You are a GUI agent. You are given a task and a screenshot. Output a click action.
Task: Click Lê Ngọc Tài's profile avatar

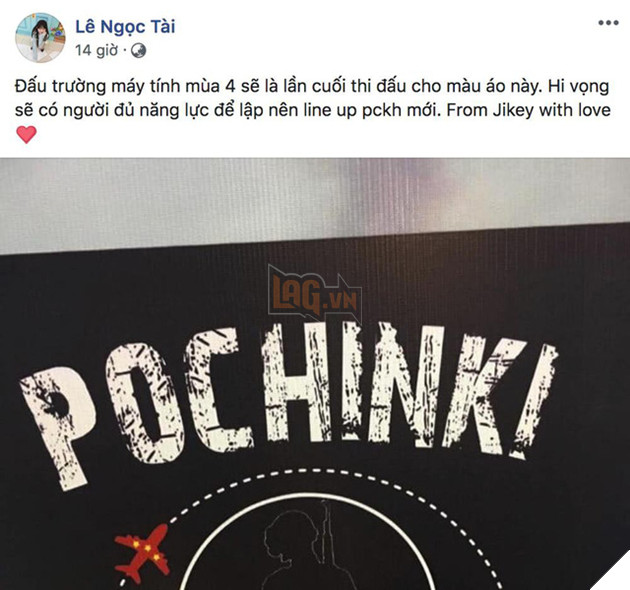click(x=40, y=37)
